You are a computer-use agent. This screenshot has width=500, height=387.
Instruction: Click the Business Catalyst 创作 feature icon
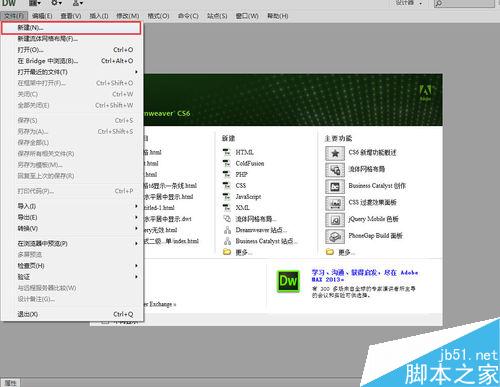pos(335,187)
